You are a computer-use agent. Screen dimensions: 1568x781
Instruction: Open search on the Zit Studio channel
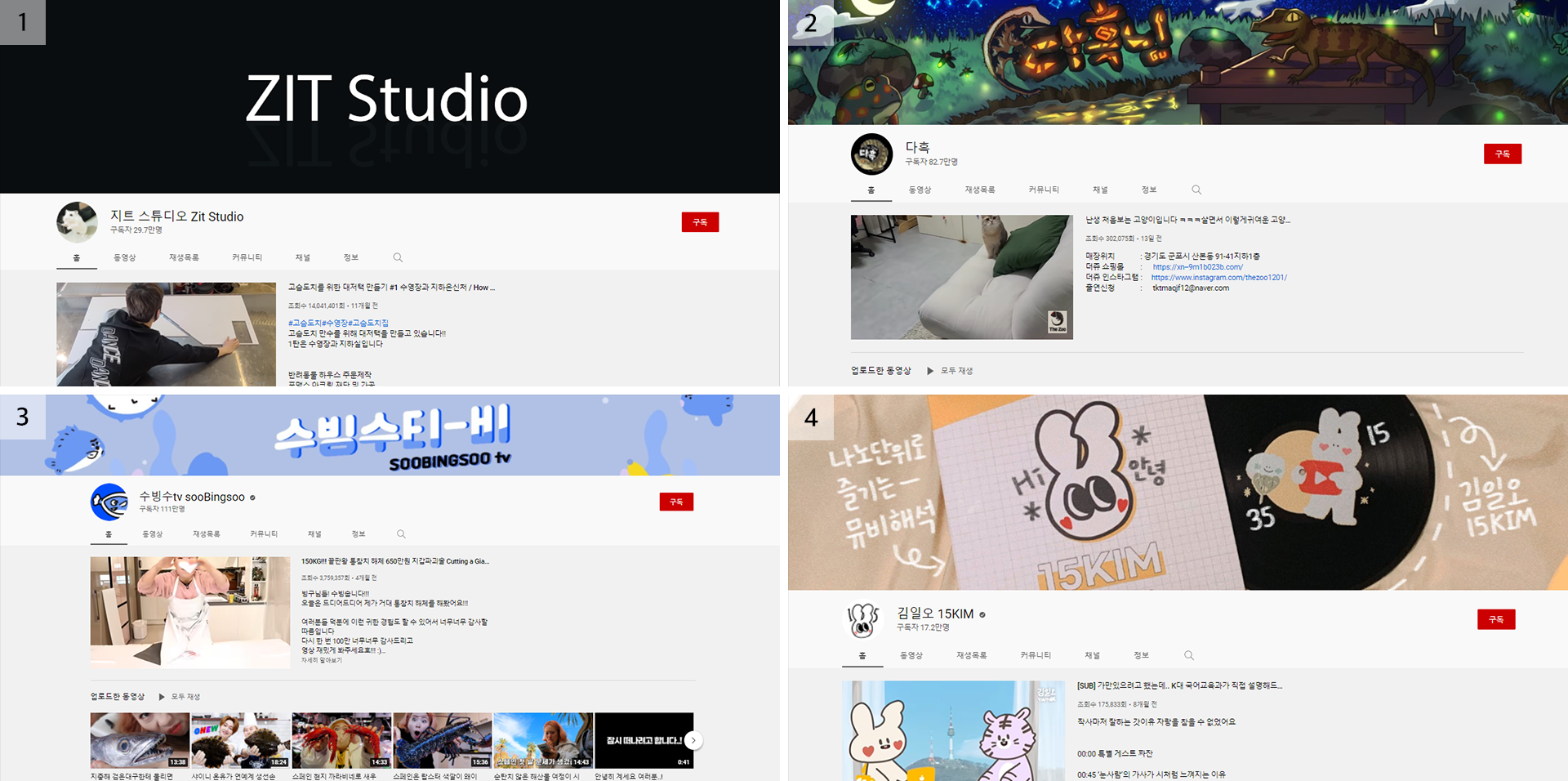[x=398, y=257]
